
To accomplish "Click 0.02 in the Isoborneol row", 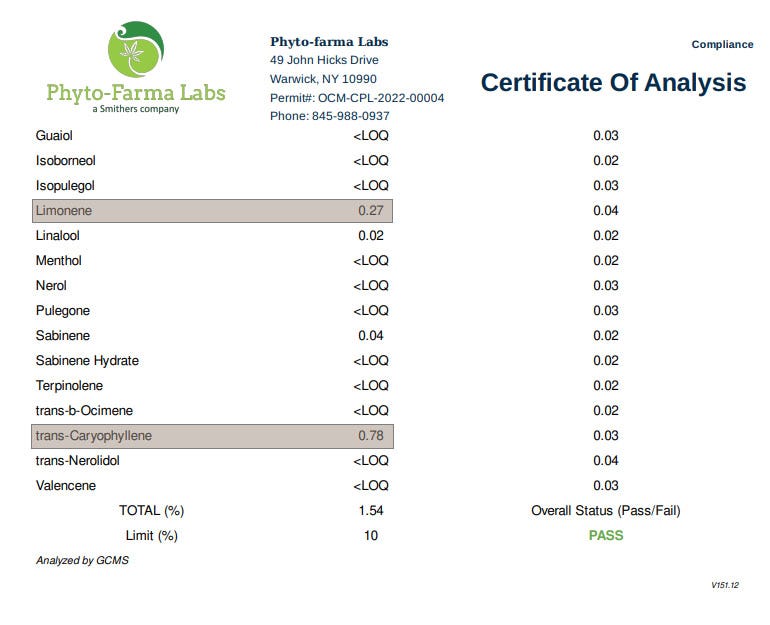I will [x=605, y=161].
